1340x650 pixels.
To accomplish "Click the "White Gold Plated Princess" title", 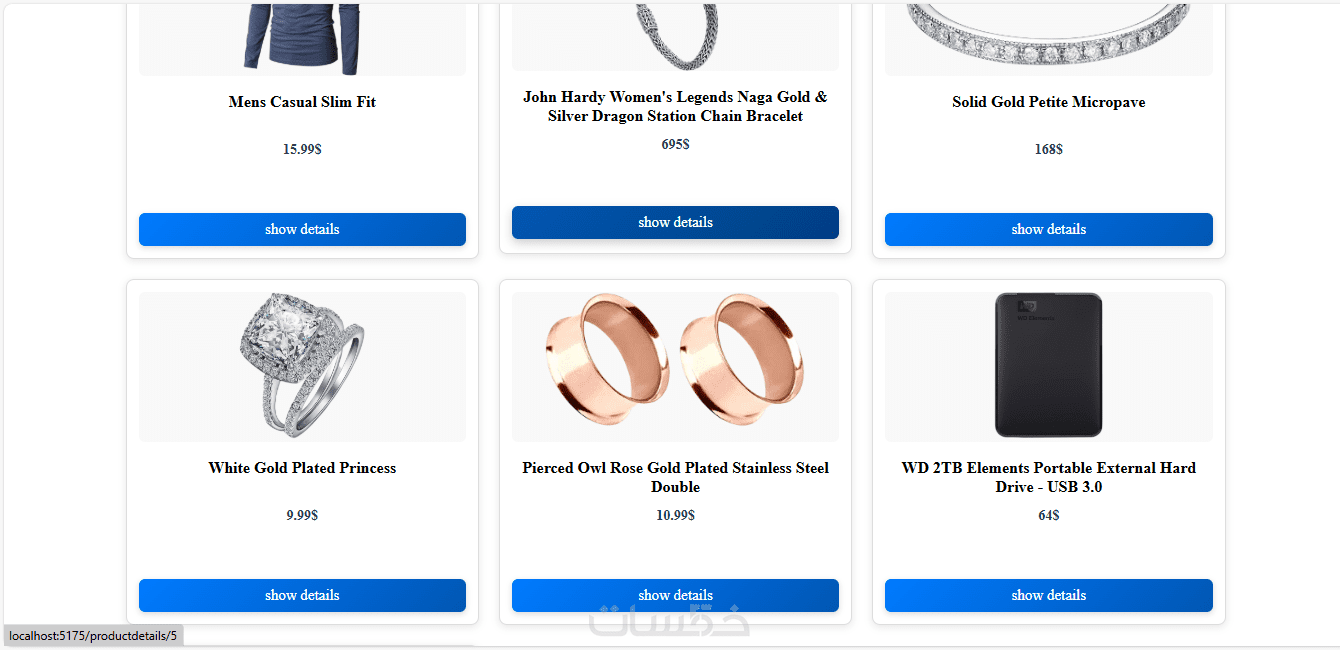I will click(x=302, y=468).
